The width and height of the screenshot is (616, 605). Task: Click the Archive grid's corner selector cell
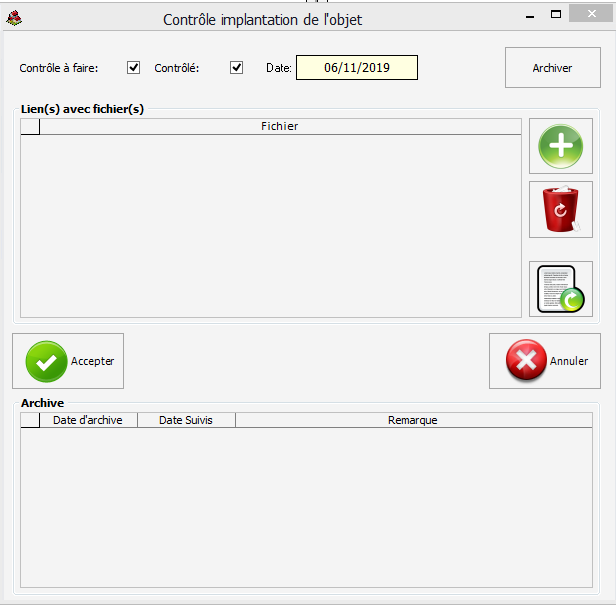[30, 420]
